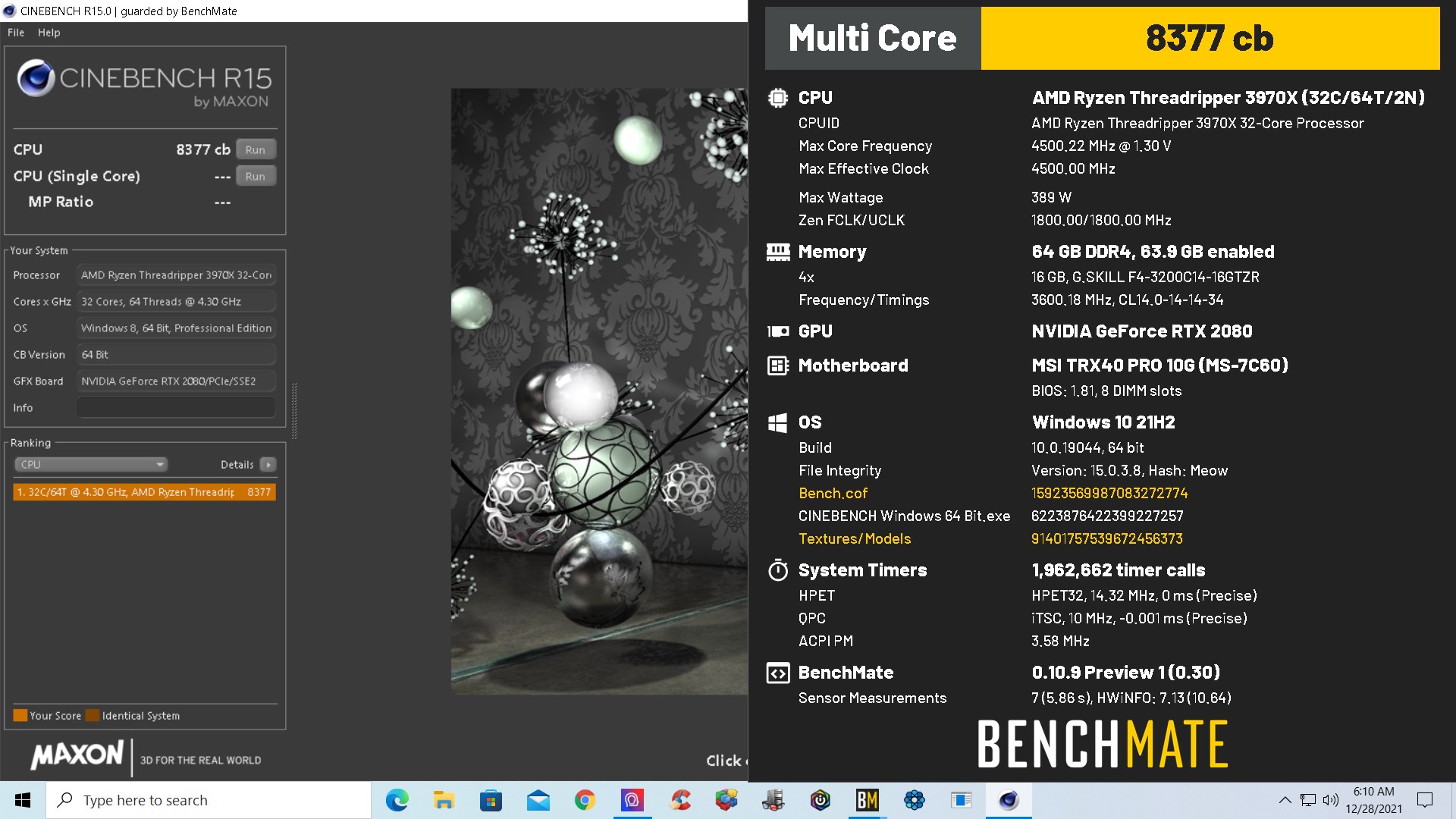This screenshot has height=819, width=1456.
Task: Click the vertical panel splitter grip
Action: [x=294, y=411]
